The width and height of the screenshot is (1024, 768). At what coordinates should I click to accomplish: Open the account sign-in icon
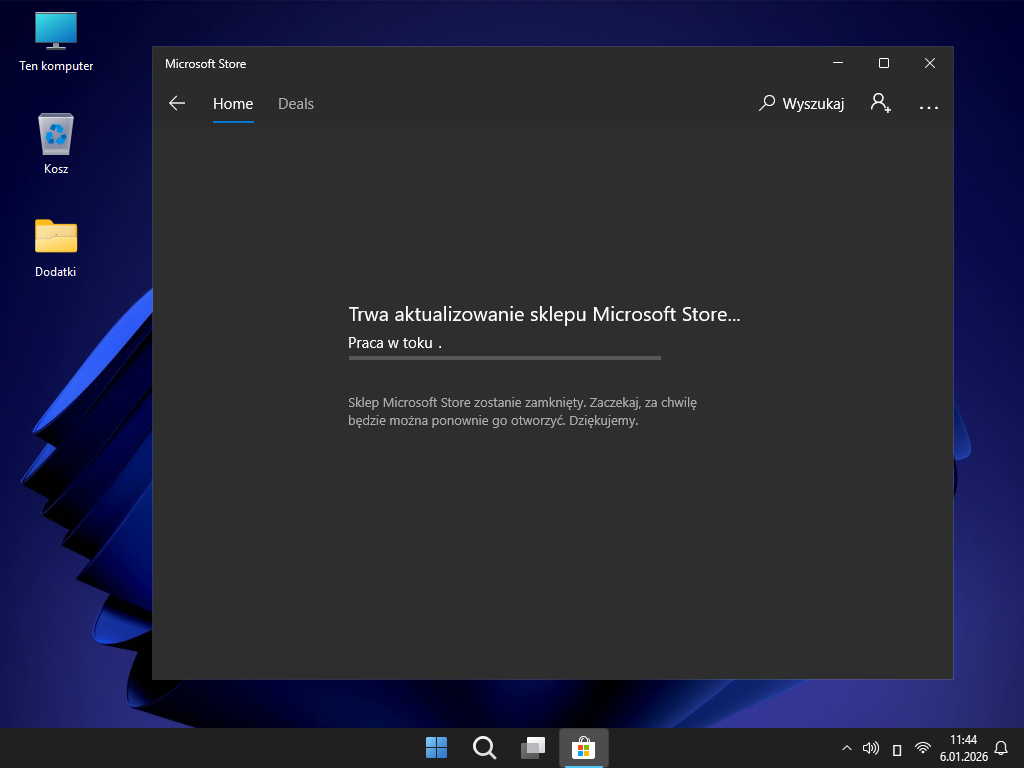(x=880, y=103)
